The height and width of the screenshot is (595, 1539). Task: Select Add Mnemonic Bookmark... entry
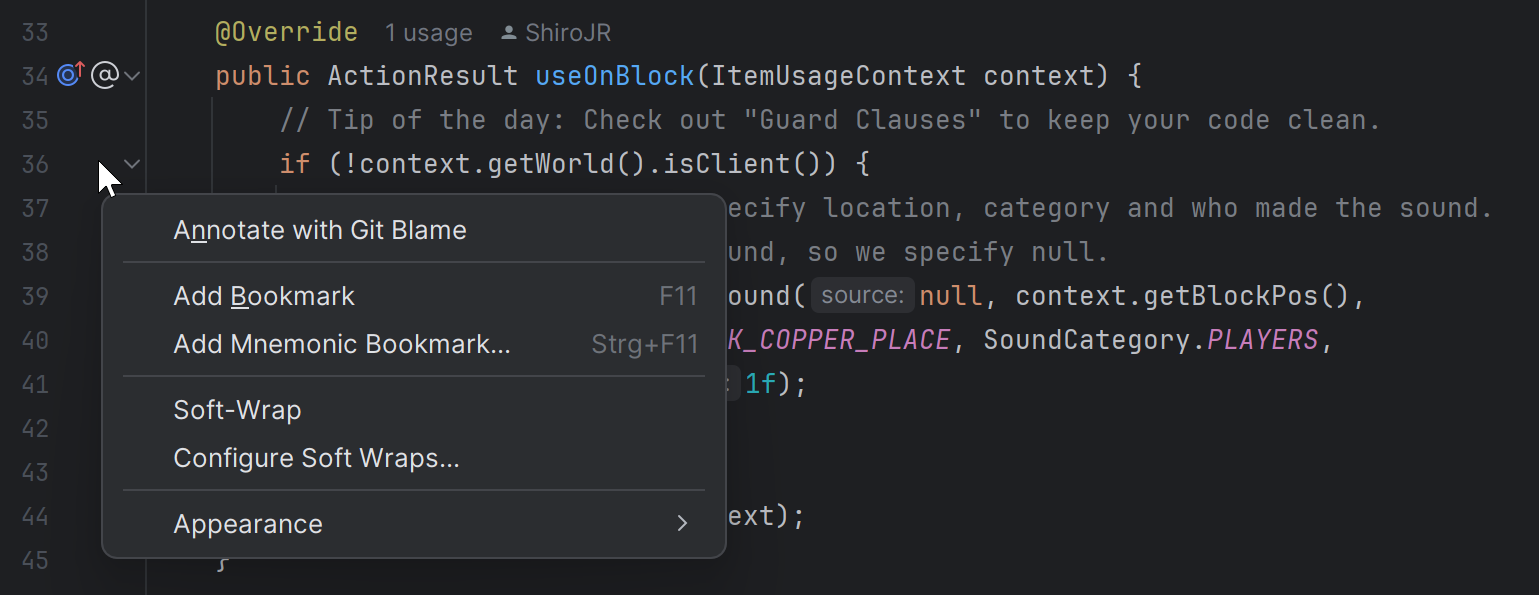pos(342,344)
